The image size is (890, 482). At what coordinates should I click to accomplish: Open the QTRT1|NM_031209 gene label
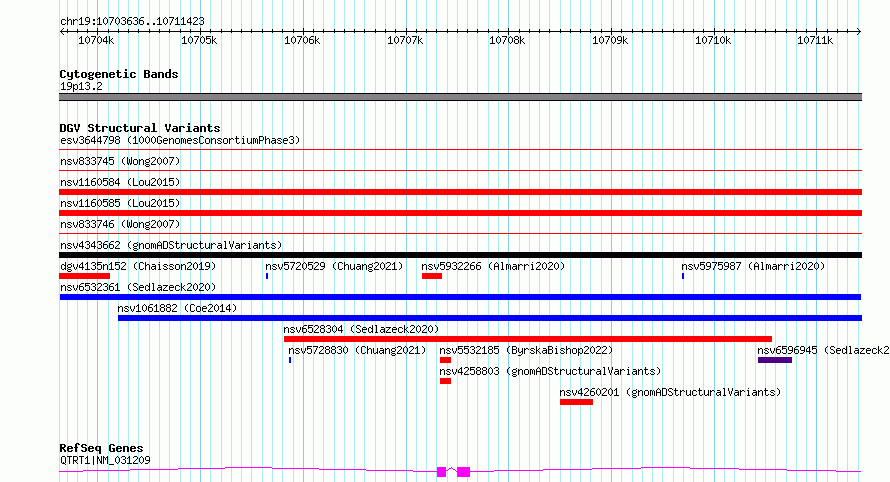pos(105,460)
